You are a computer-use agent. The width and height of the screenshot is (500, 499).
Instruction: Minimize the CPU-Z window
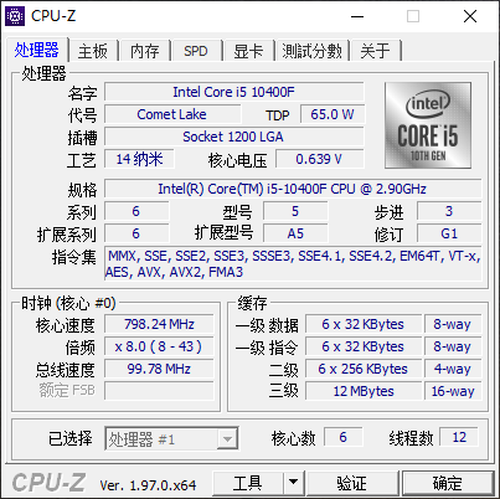[357, 16]
